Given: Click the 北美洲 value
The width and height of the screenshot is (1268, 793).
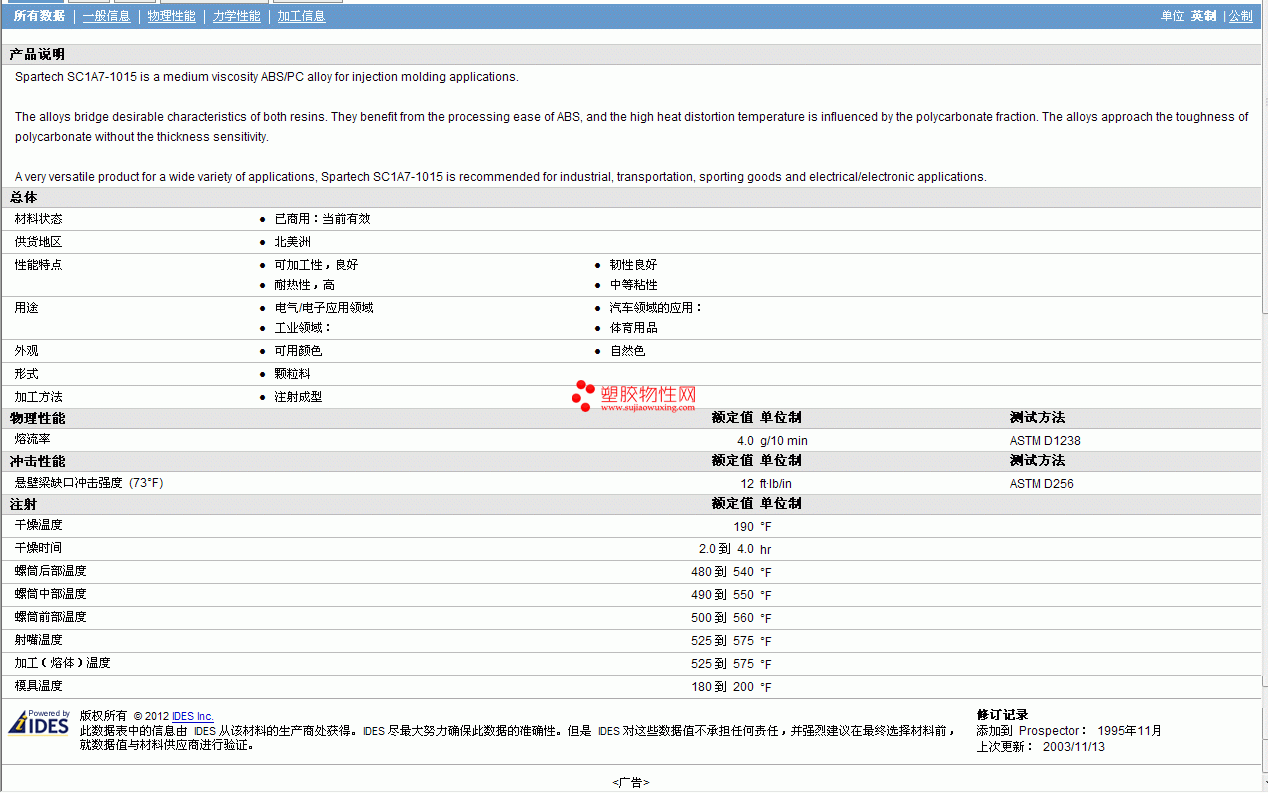Looking at the screenshot, I should click(292, 241).
